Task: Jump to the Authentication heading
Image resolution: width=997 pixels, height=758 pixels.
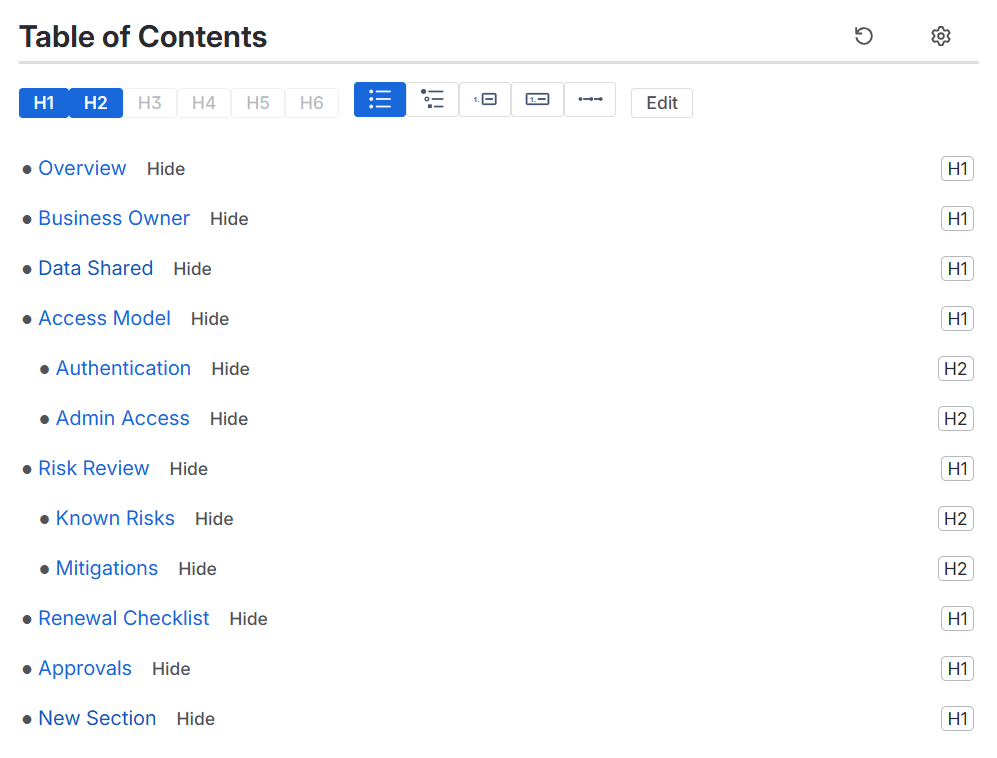Action: pyautogui.click(x=123, y=368)
